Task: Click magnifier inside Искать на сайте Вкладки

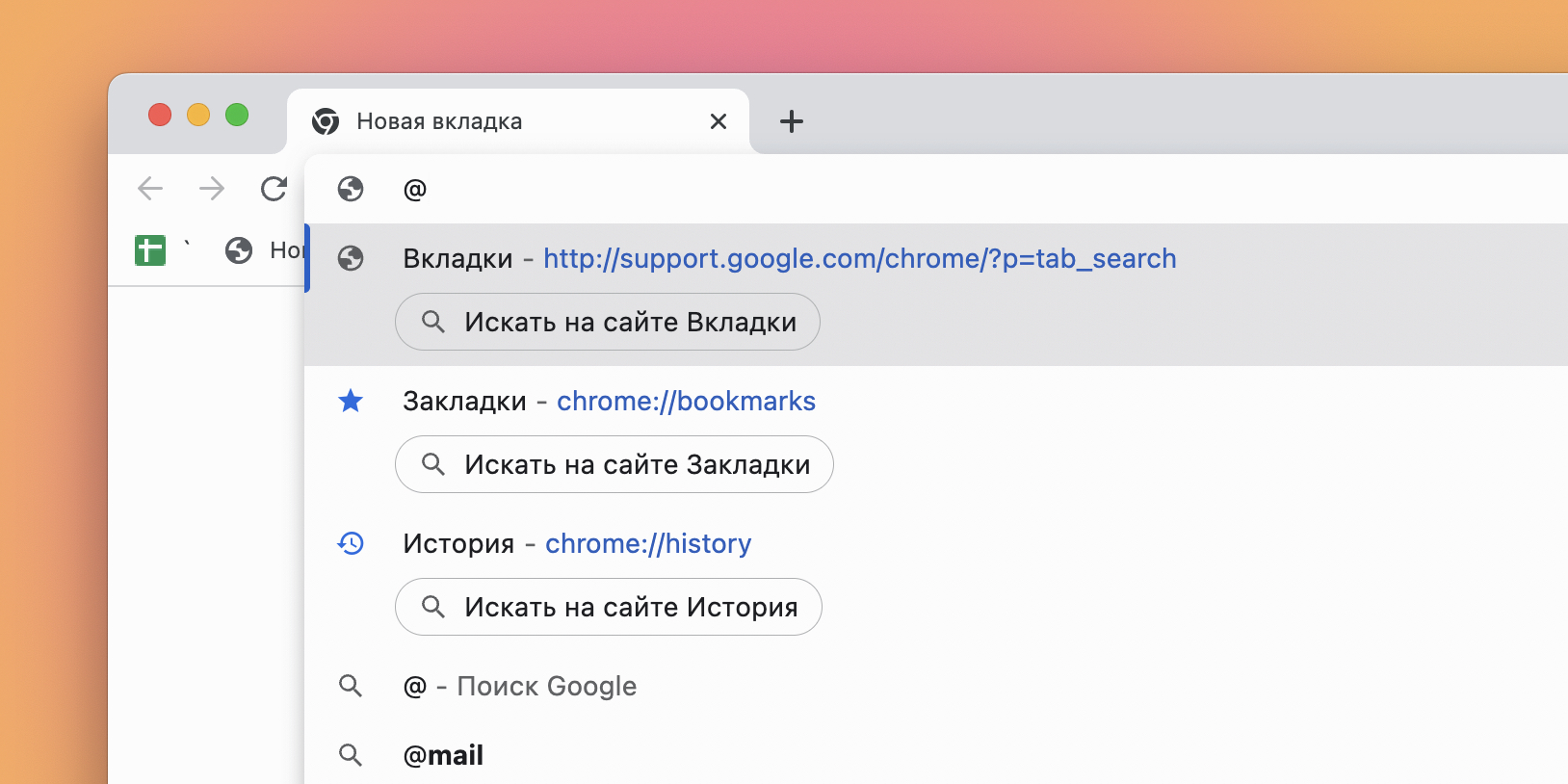Action: click(433, 322)
